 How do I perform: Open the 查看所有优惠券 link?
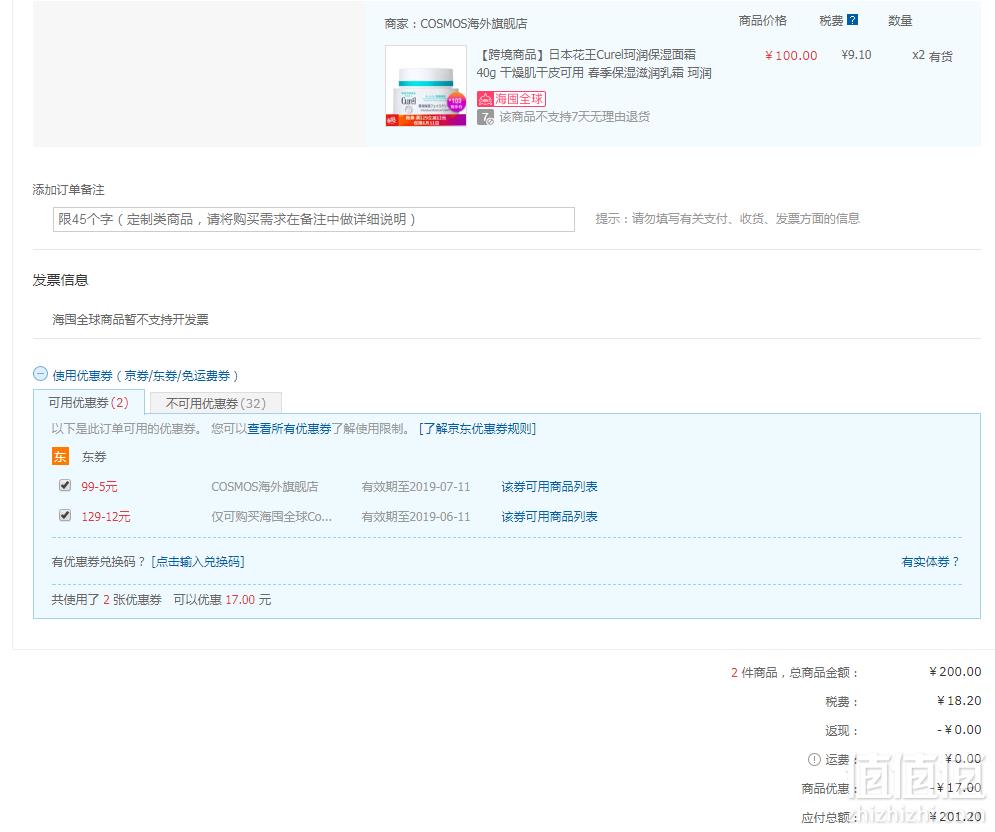pos(289,429)
